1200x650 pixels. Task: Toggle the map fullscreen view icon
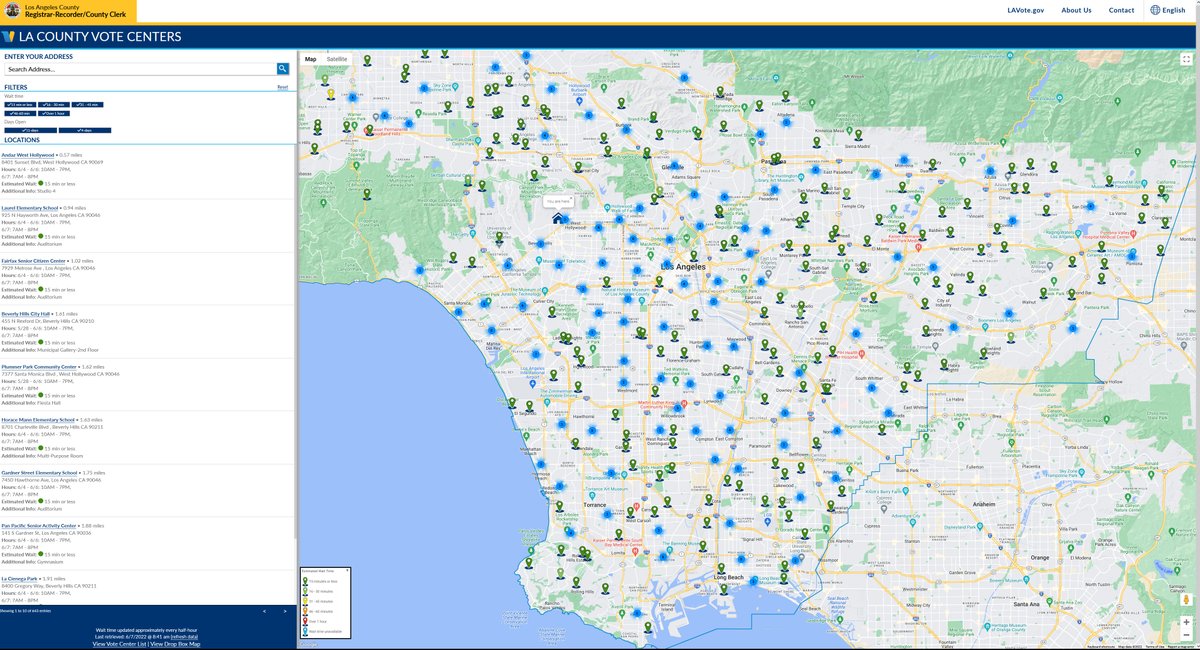[x=1185, y=59]
